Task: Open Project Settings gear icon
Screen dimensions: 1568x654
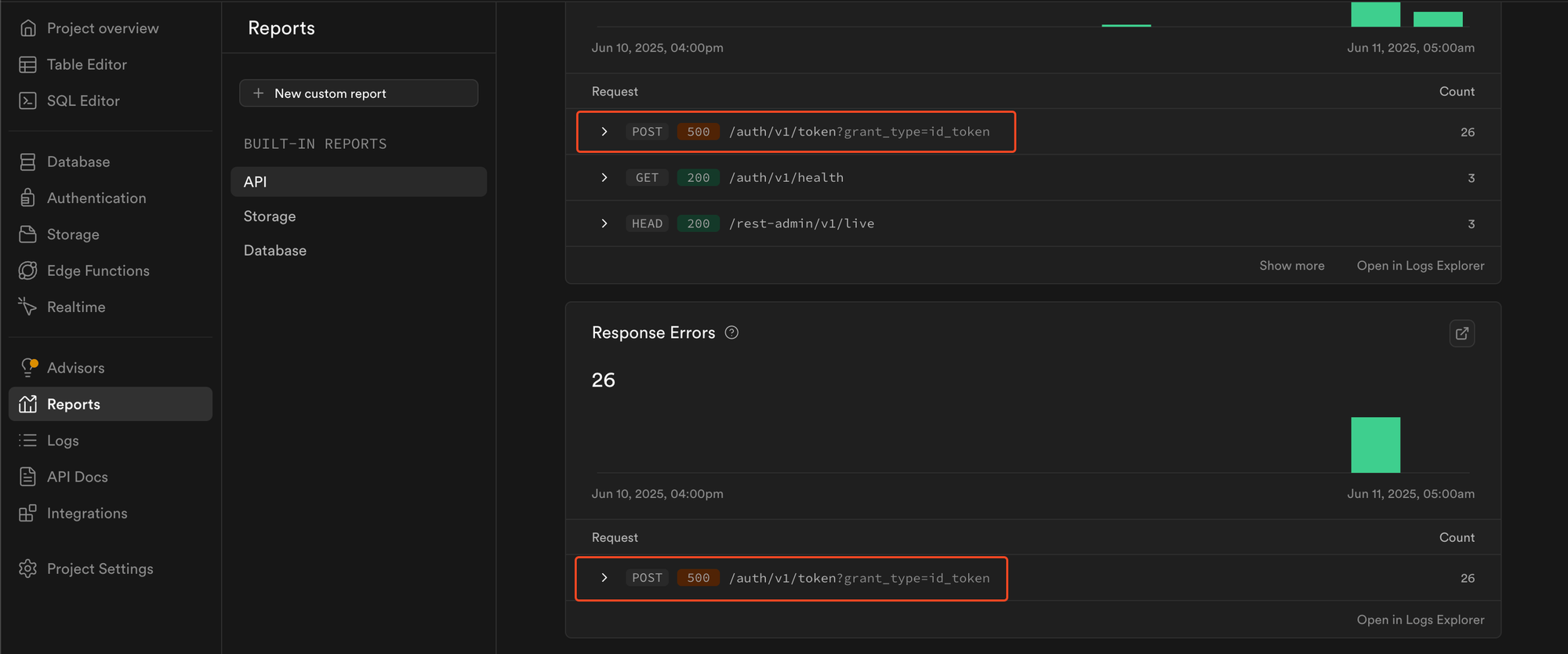Action: tap(27, 569)
